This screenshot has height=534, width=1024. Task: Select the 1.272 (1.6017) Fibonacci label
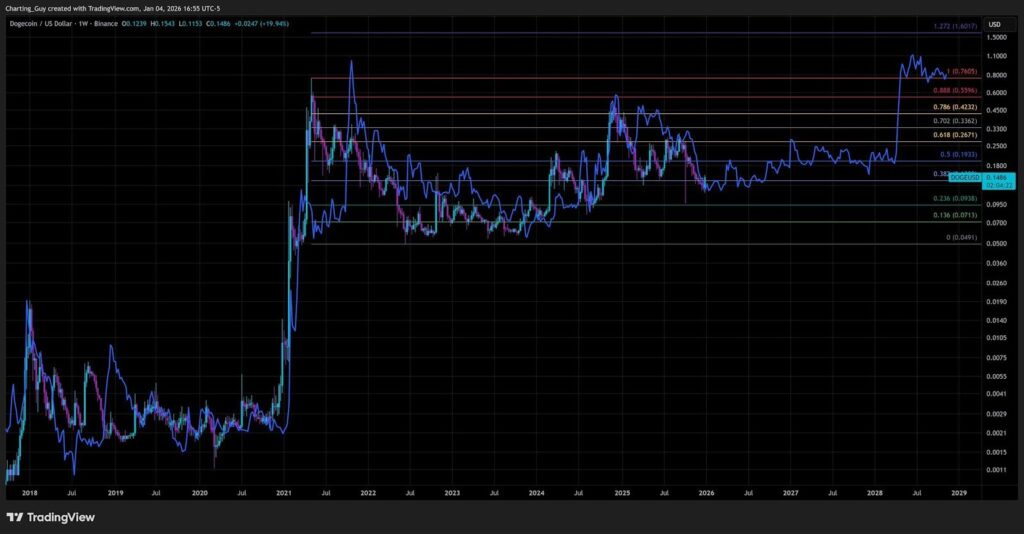click(949, 25)
